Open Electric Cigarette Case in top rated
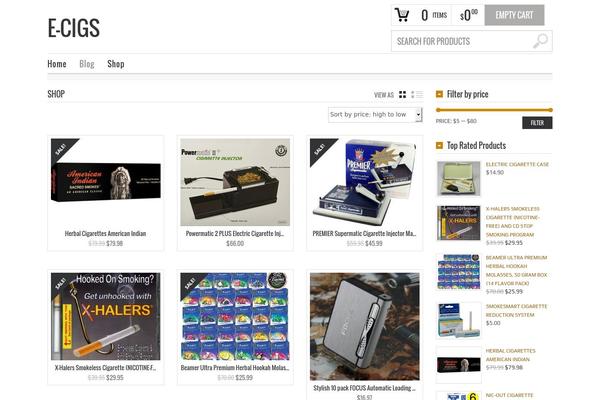 pos(517,164)
